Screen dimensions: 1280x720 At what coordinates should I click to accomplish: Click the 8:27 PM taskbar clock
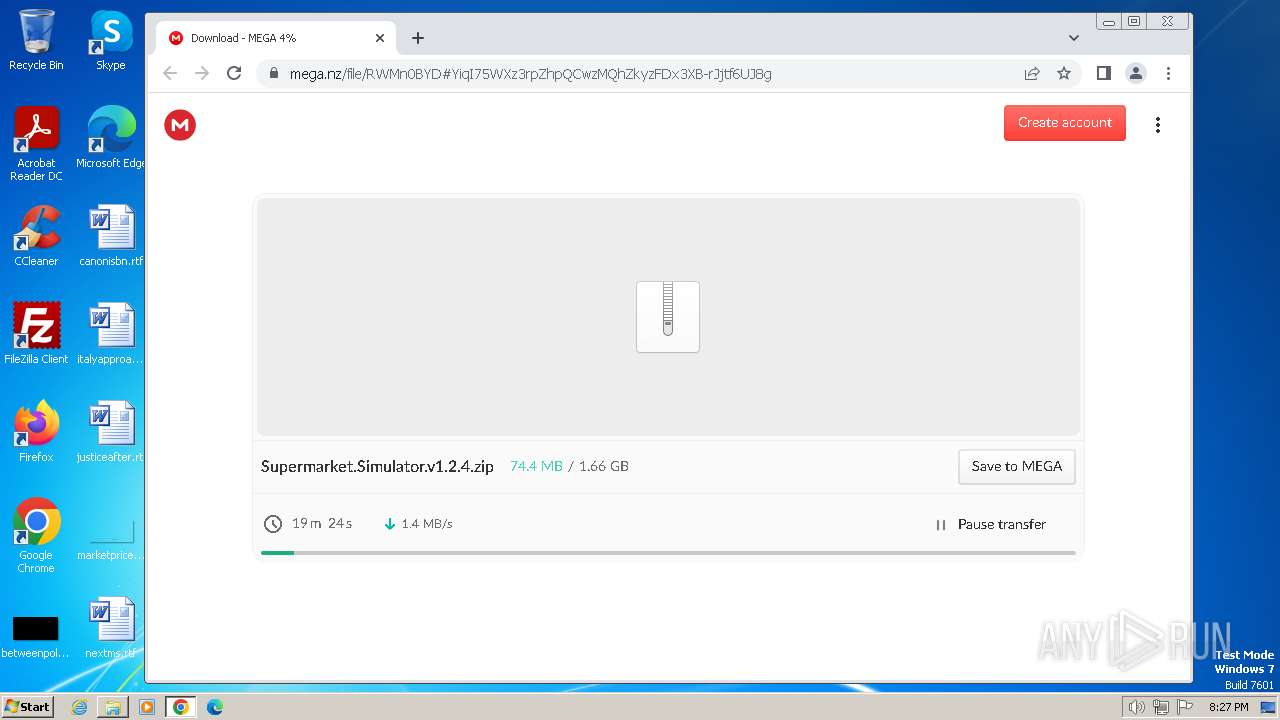click(1228, 707)
